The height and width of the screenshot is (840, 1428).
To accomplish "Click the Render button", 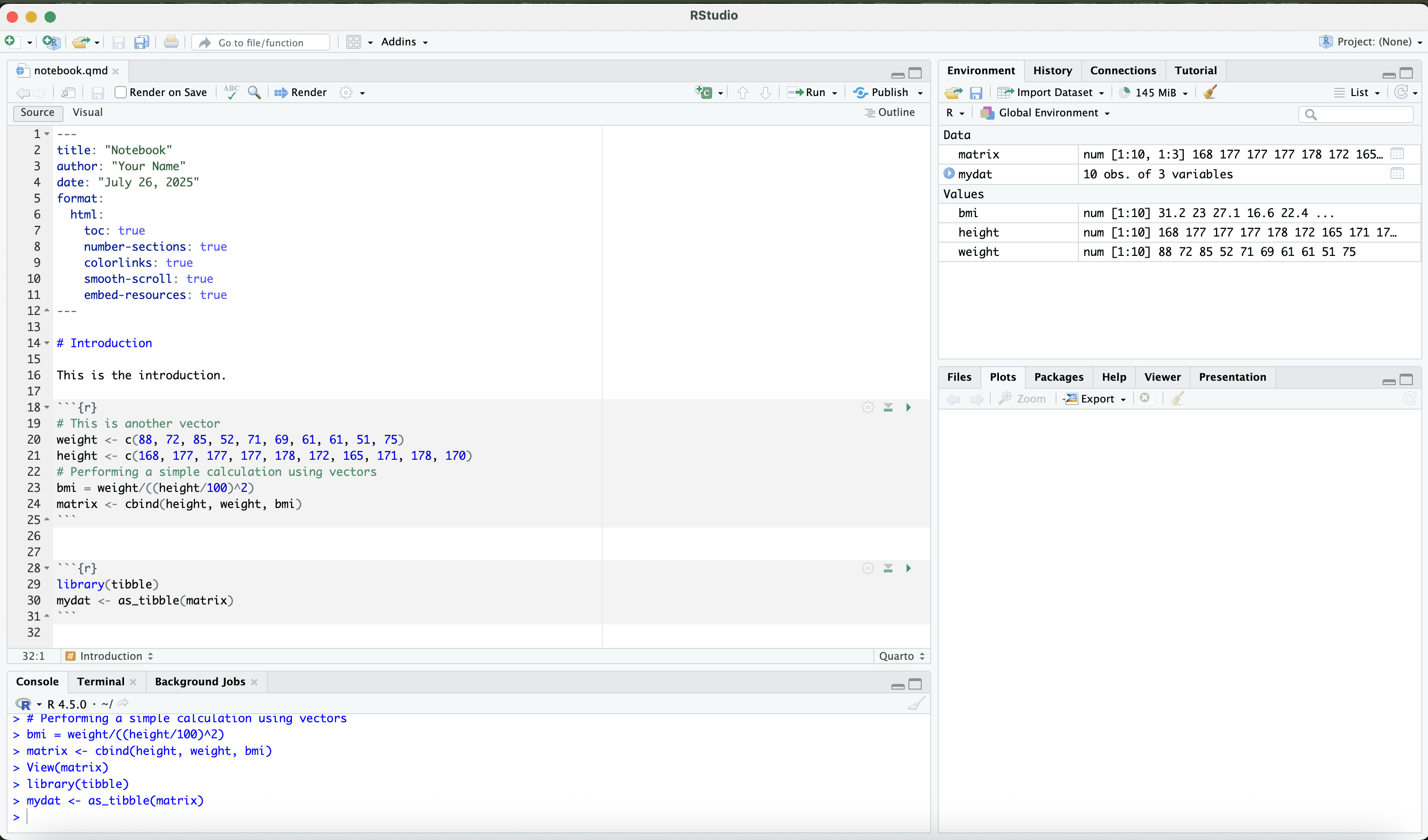I will [x=301, y=92].
